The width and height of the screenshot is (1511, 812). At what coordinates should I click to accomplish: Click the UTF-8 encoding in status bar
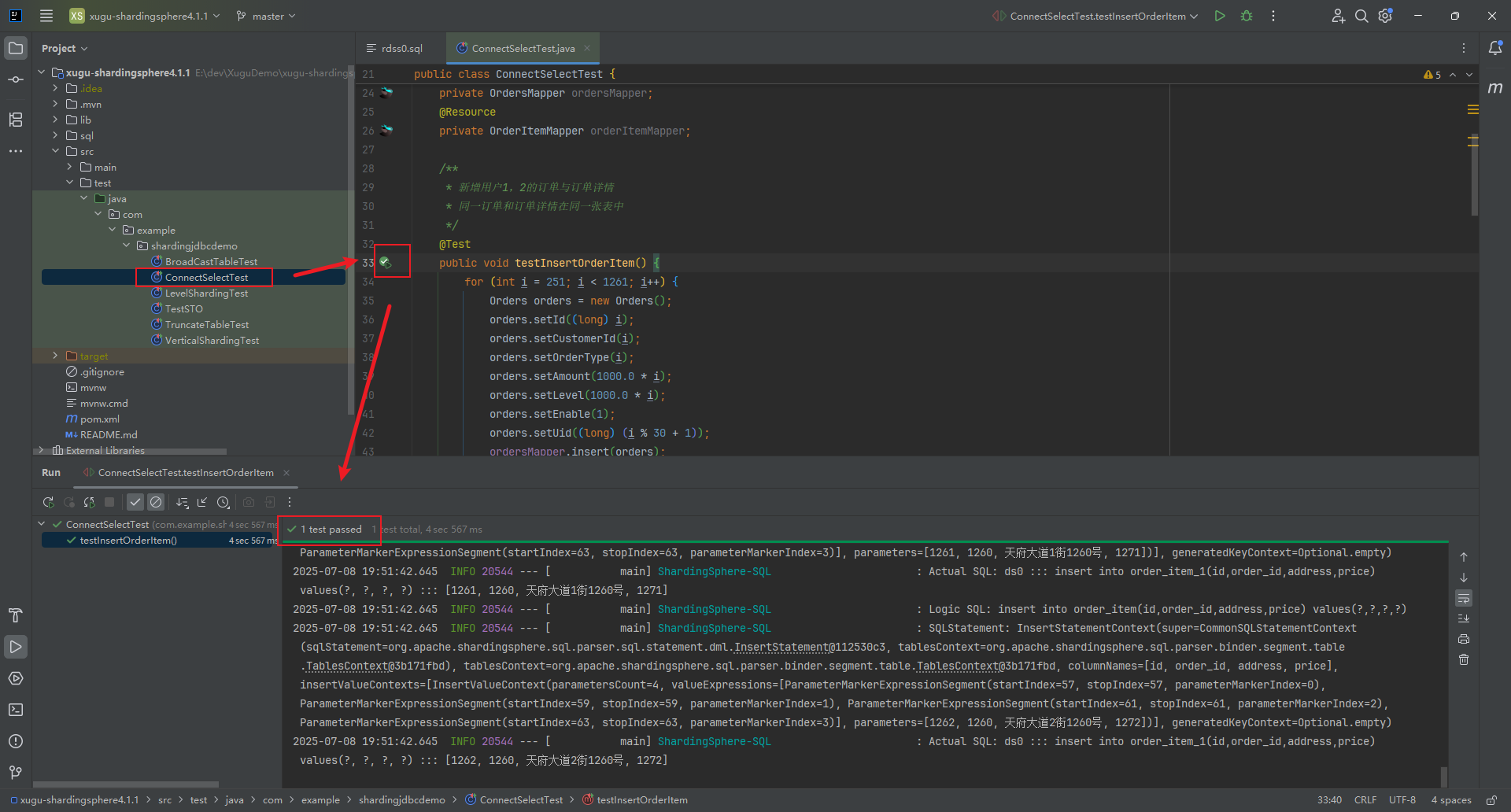tap(1402, 799)
